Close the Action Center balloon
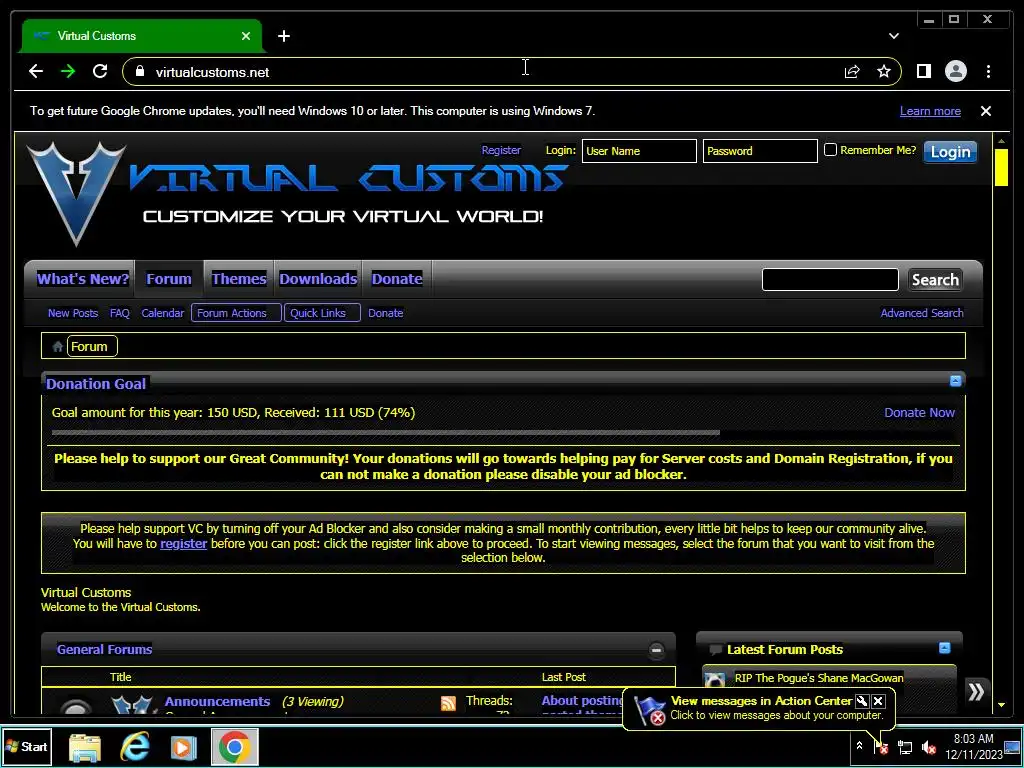This screenshot has width=1024, height=768. (878, 701)
